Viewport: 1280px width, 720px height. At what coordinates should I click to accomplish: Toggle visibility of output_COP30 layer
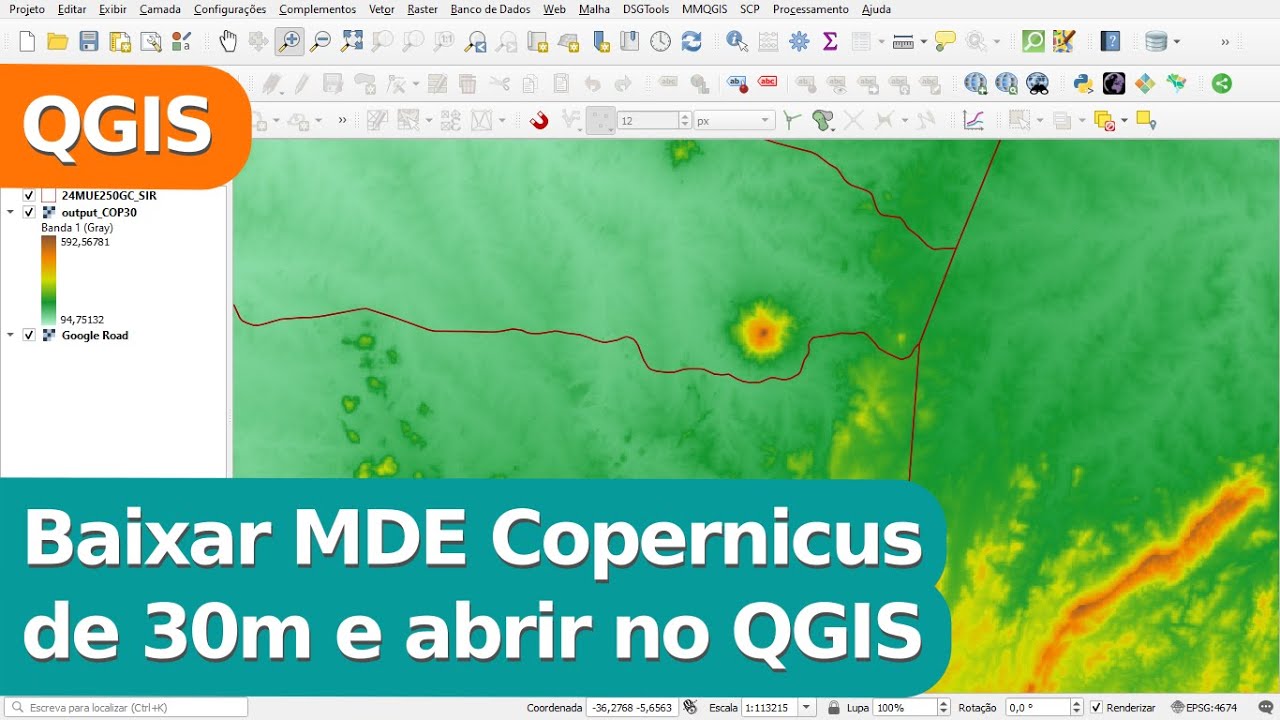click(x=29, y=212)
